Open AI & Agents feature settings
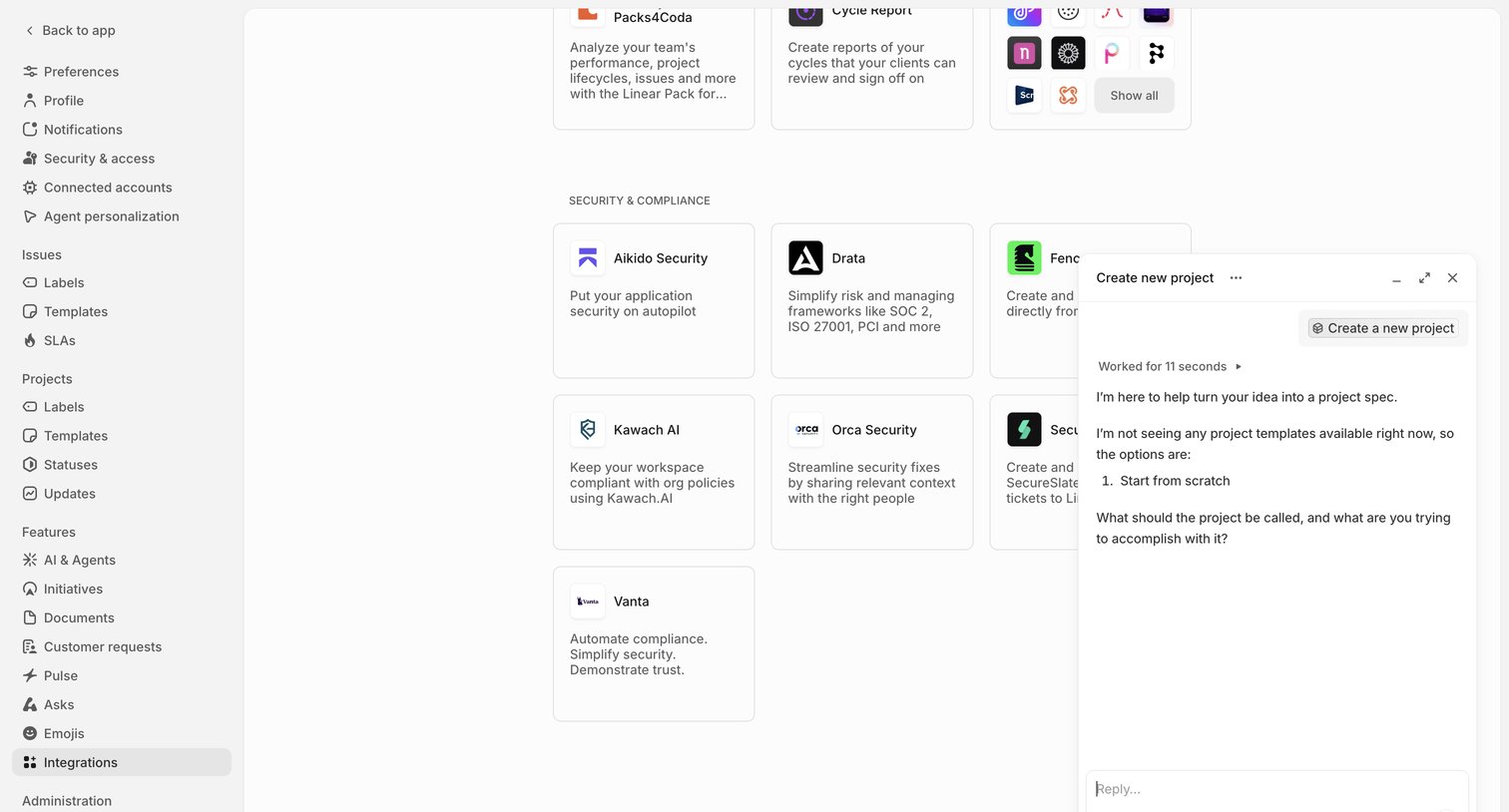The height and width of the screenshot is (812, 1509). 122,561
